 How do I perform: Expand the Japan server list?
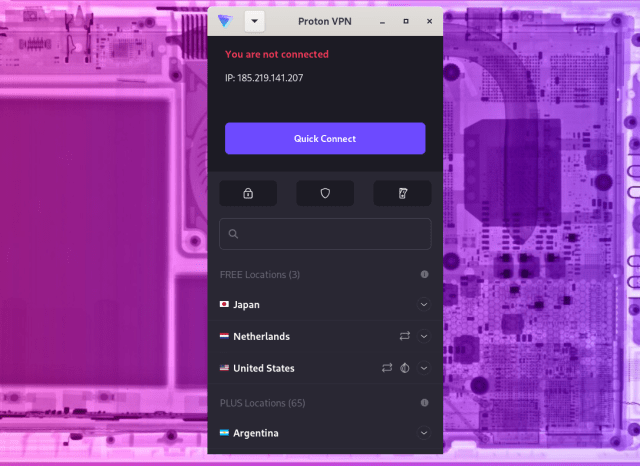tap(424, 304)
